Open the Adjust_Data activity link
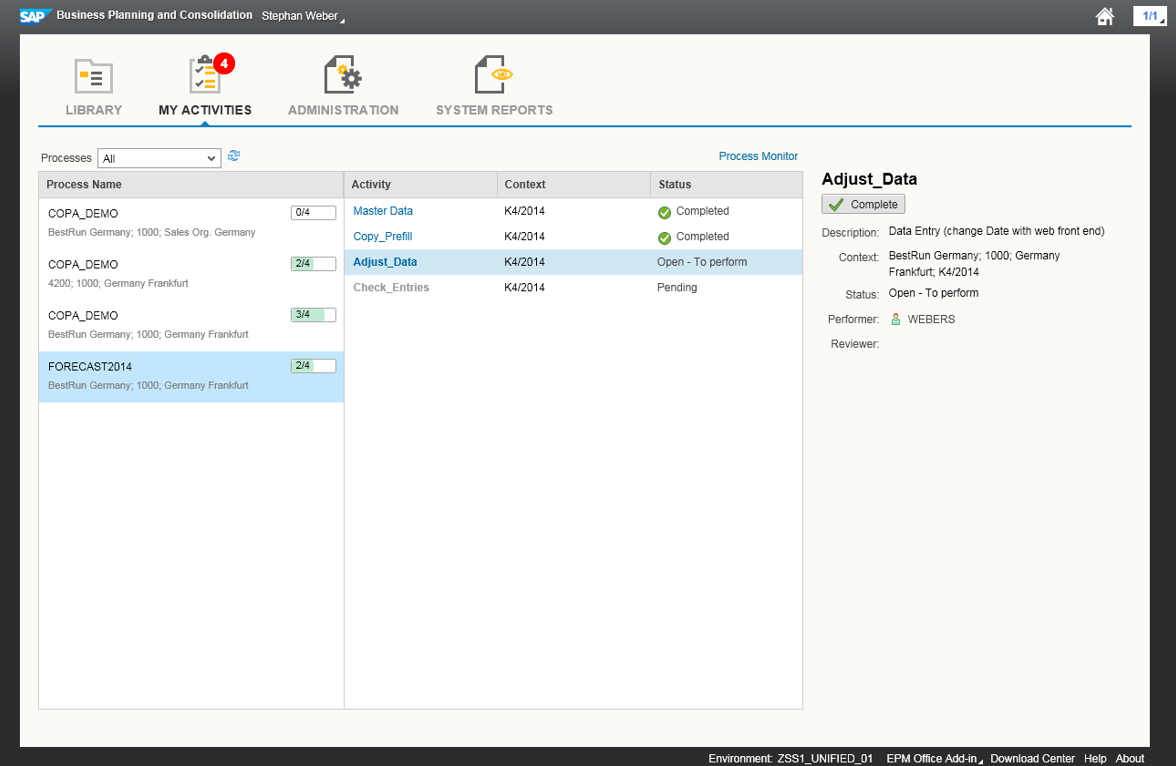This screenshot has height=766, width=1176. 385,262
